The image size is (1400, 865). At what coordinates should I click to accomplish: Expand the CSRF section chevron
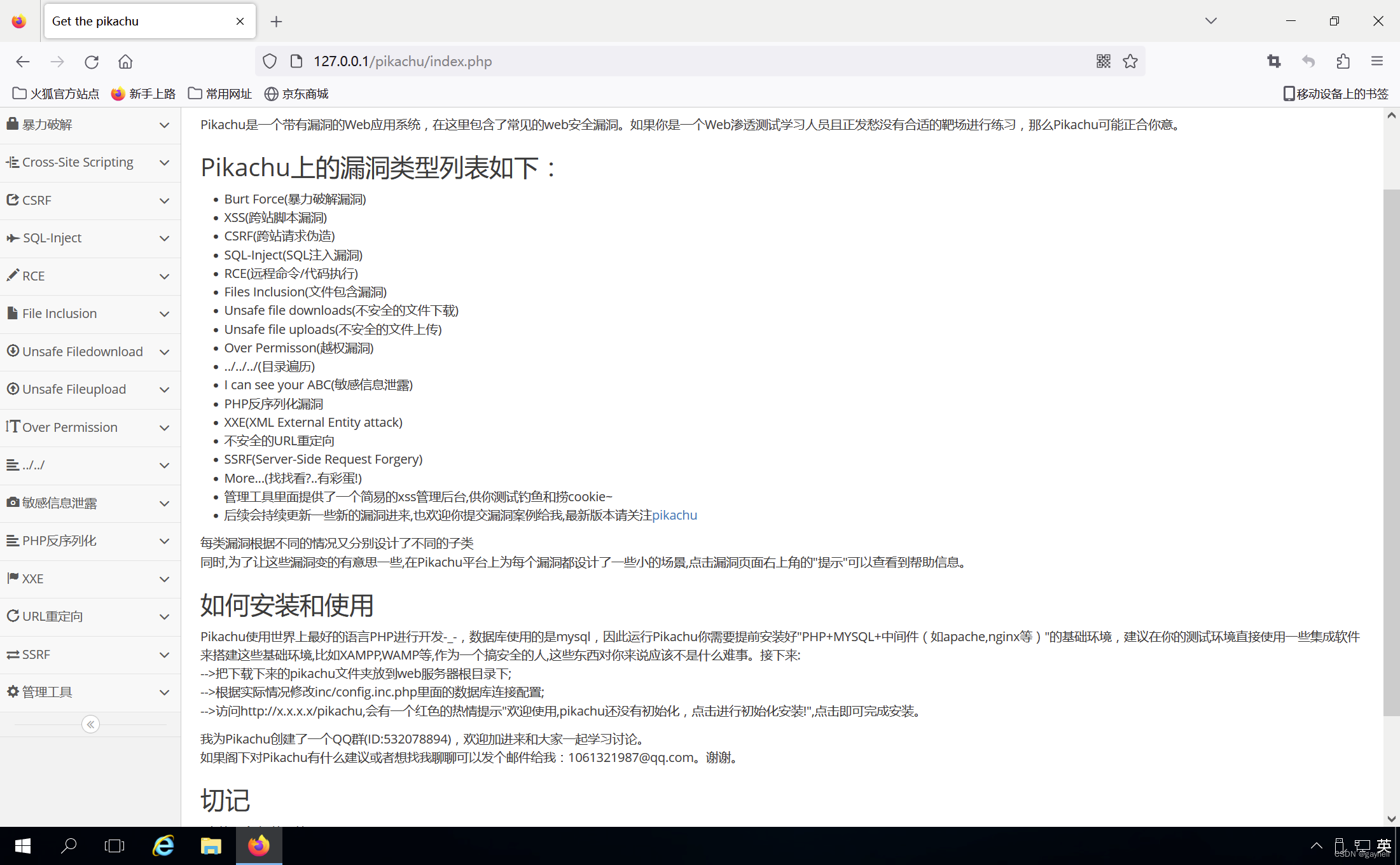coord(164,200)
